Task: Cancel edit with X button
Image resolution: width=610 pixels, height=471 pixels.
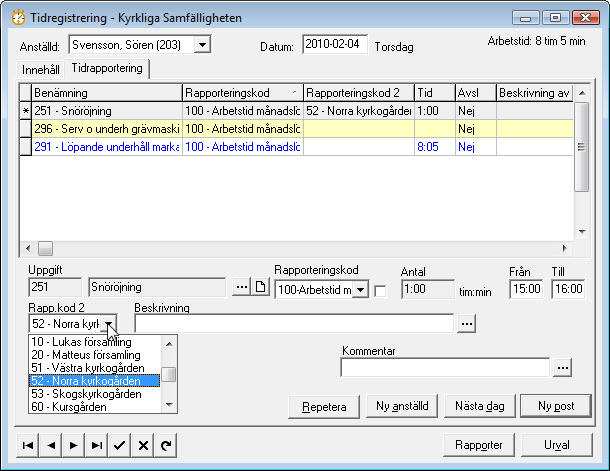Action: 143,445
